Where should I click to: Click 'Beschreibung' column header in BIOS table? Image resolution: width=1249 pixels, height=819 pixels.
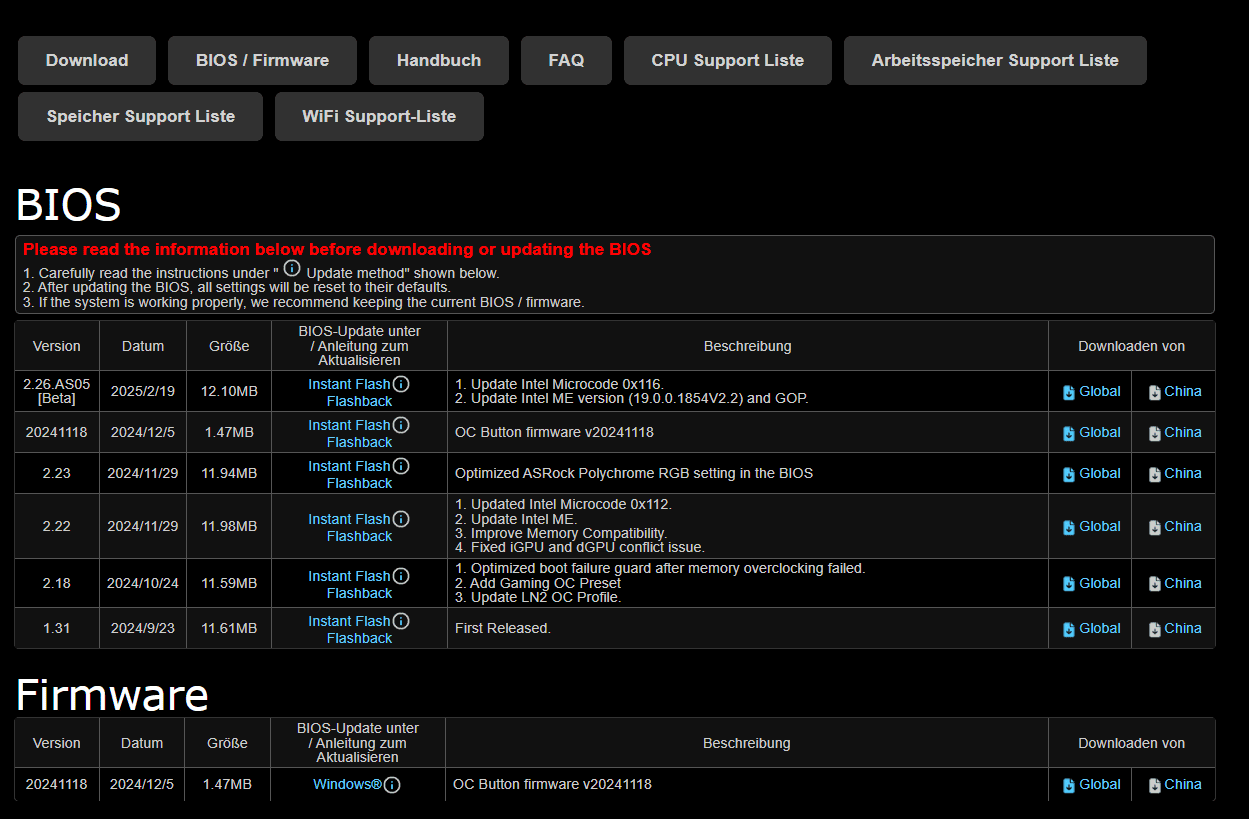tap(747, 346)
